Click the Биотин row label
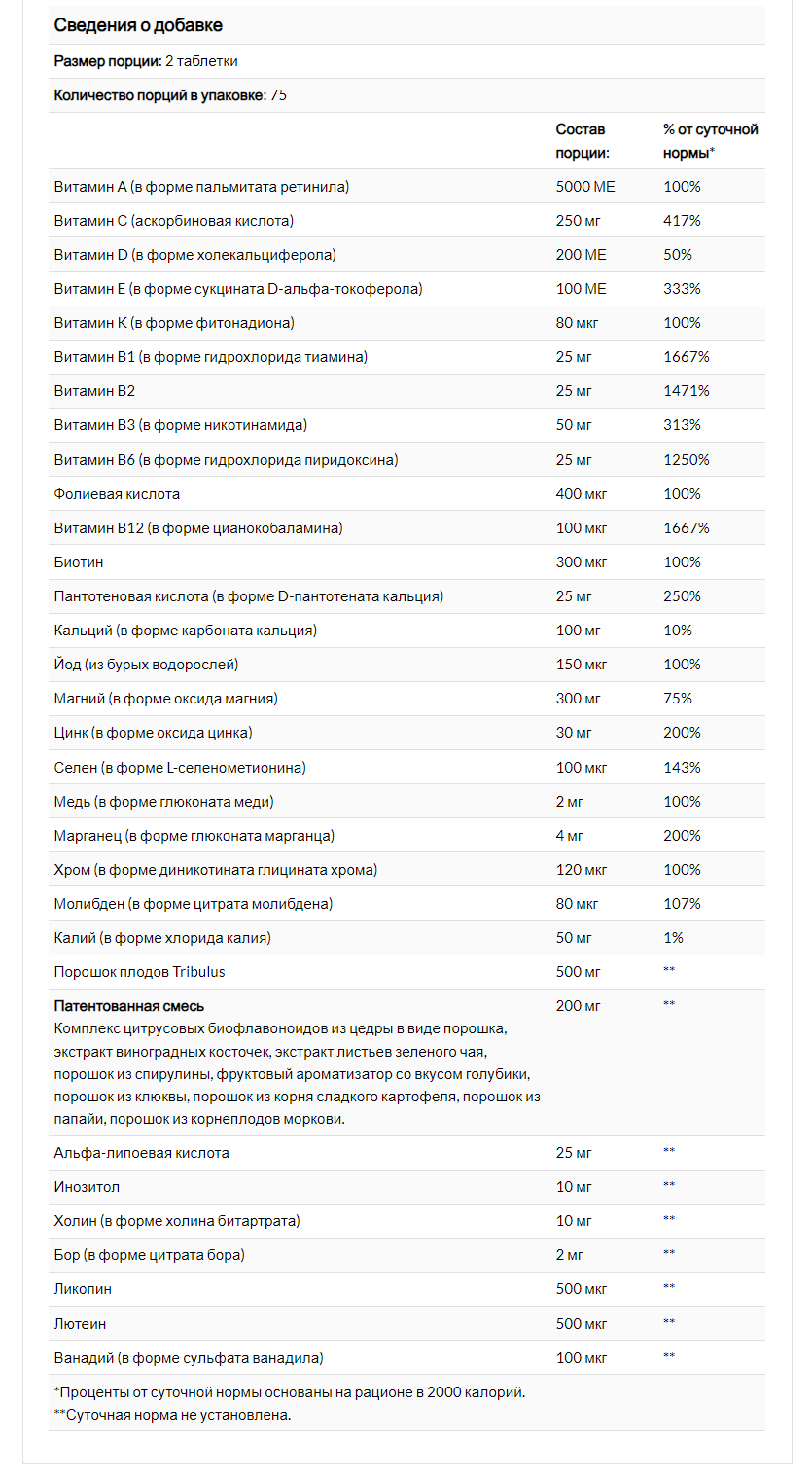Screen dimensions: 812x1478 [79, 562]
